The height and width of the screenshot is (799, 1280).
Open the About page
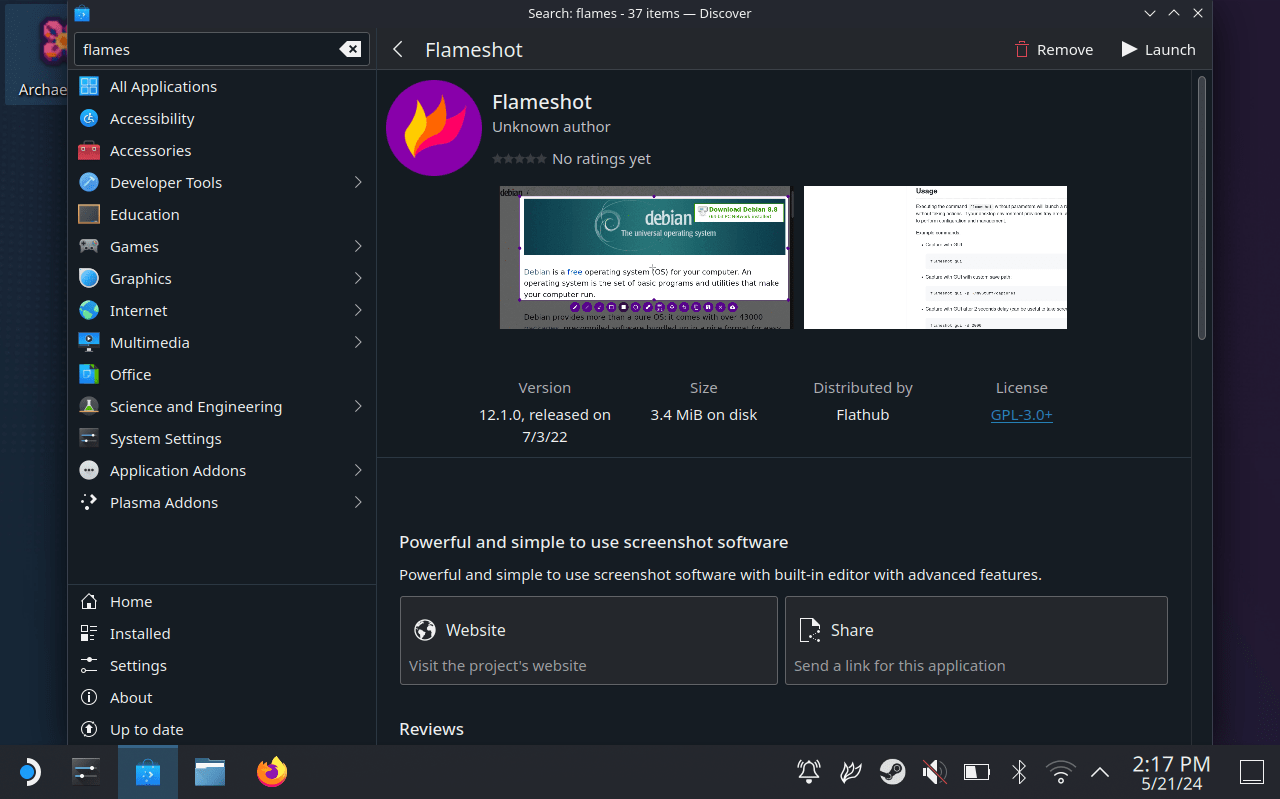(222, 697)
